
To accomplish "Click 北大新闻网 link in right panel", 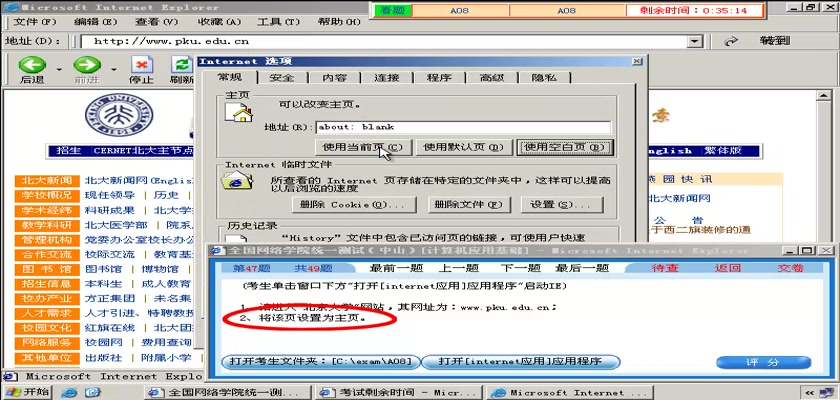I will coord(679,198).
